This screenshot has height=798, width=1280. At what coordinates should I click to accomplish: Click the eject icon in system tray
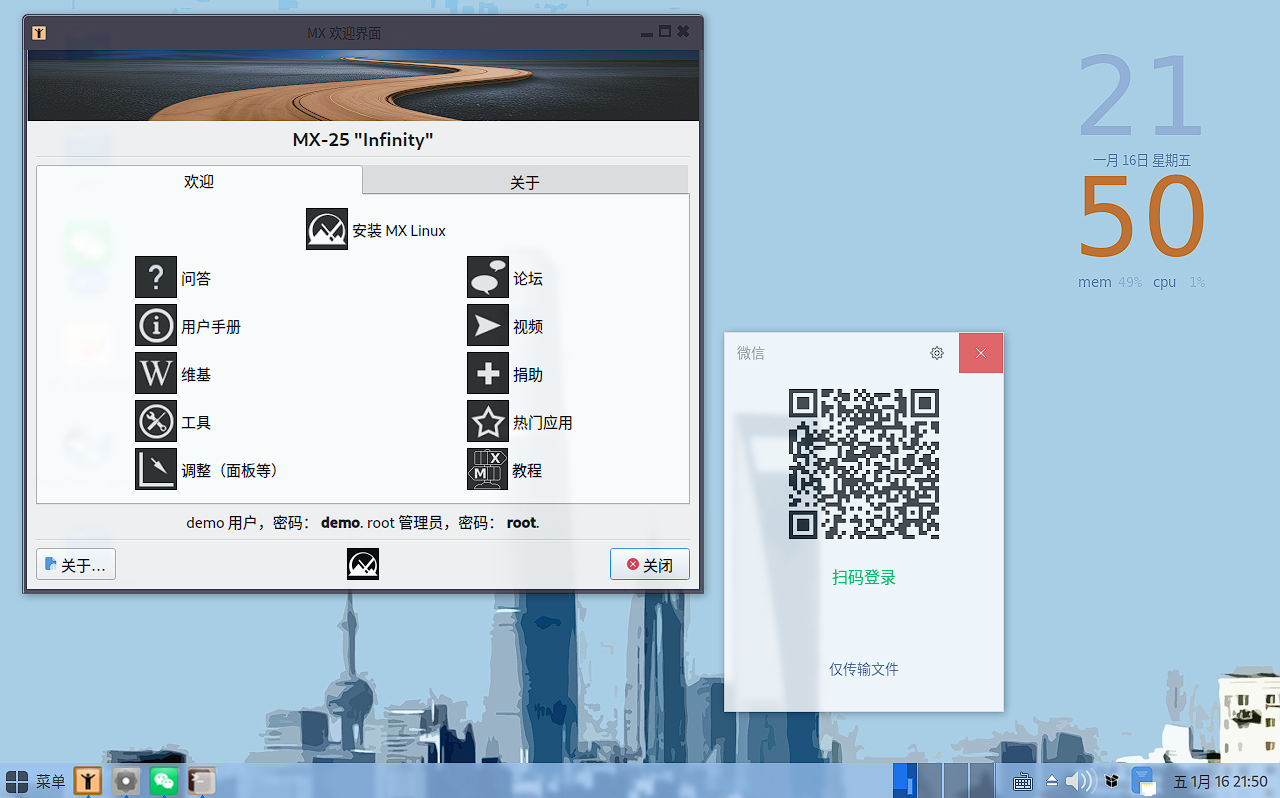click(1052, 781)
